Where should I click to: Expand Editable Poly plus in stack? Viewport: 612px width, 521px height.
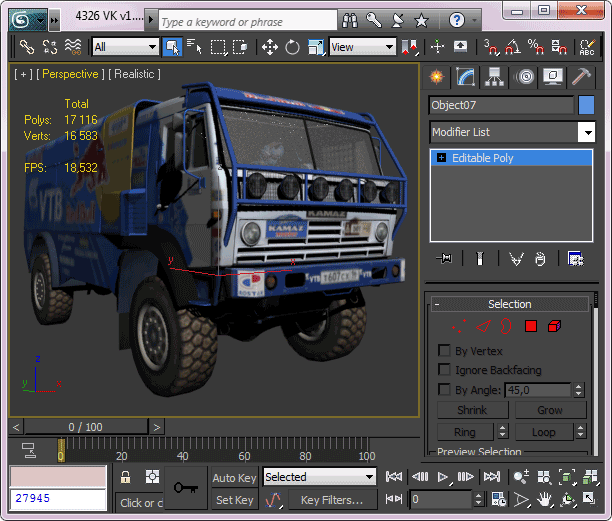coord(441,158)
